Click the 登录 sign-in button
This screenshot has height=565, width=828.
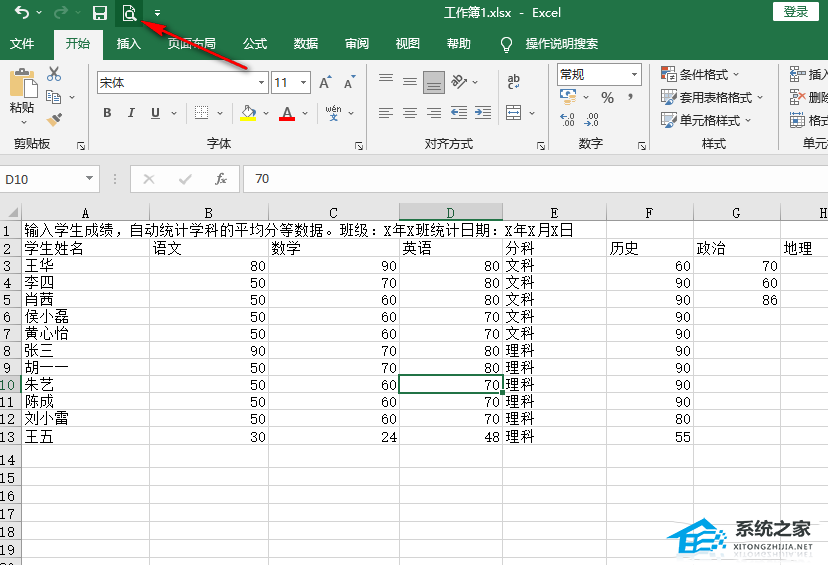click(x=796, y=12)
